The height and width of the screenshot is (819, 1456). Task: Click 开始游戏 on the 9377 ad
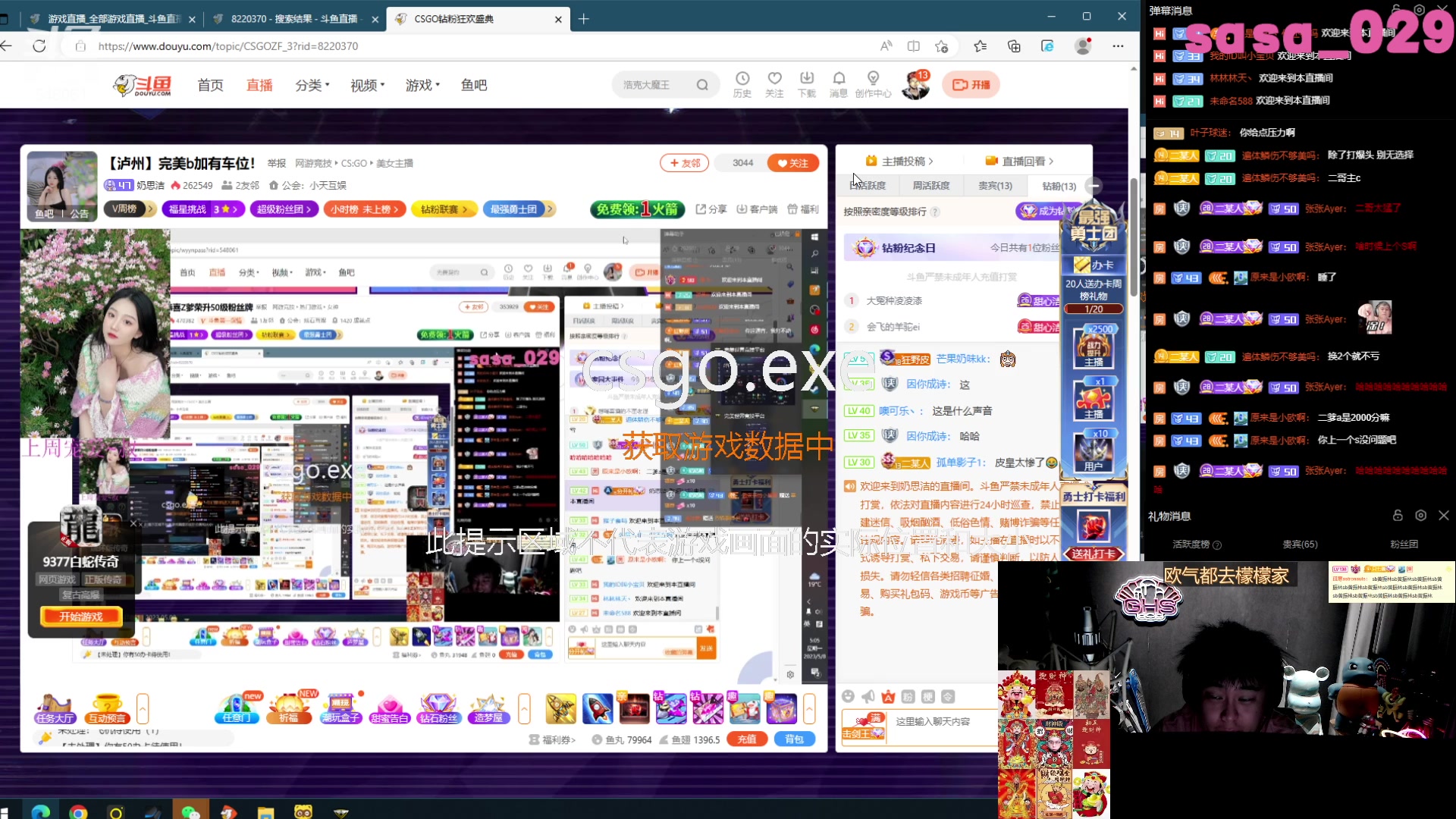[x=81, y=617]
